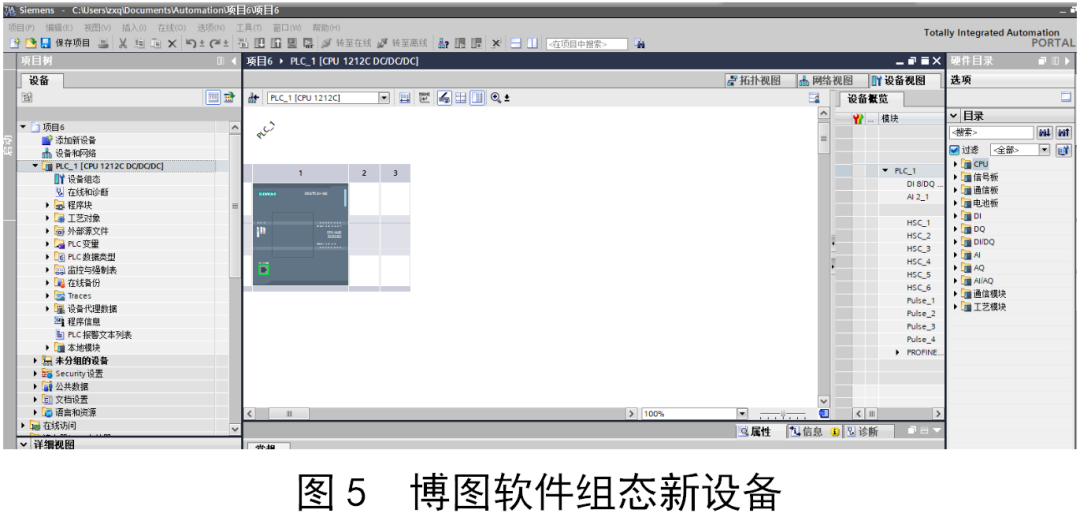Create a new project via toolbar icon
Image resolution: width=1080 pixels, height=517 pixels.
14,43
